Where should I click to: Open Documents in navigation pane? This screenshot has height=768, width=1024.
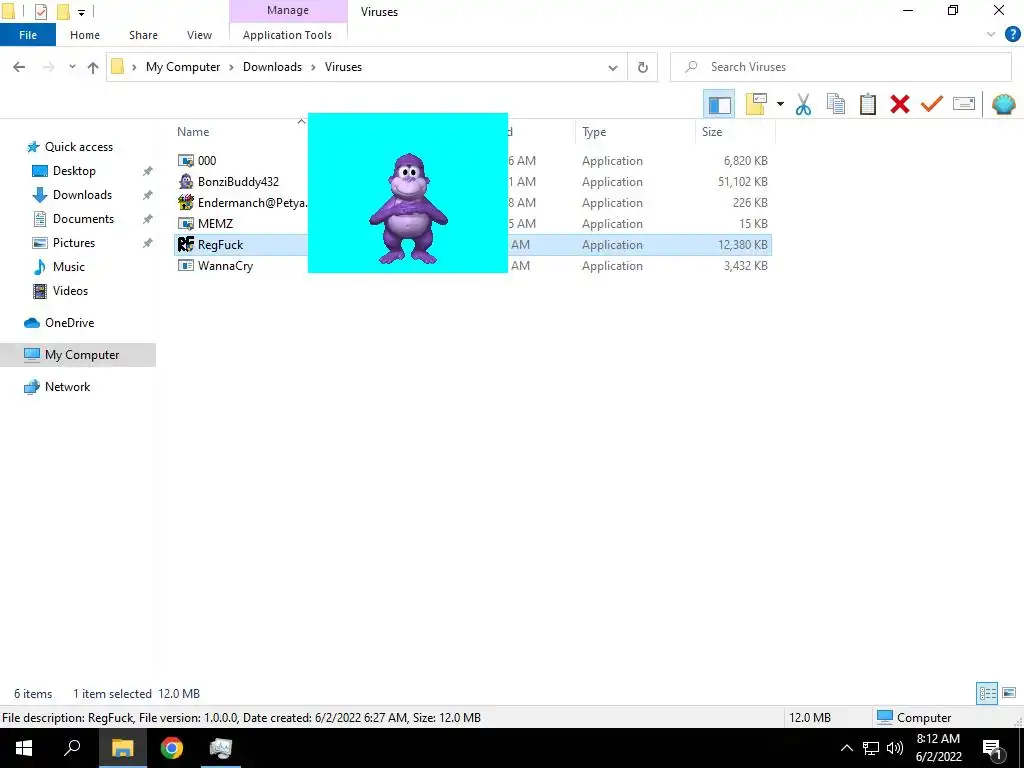coord(83,219)
